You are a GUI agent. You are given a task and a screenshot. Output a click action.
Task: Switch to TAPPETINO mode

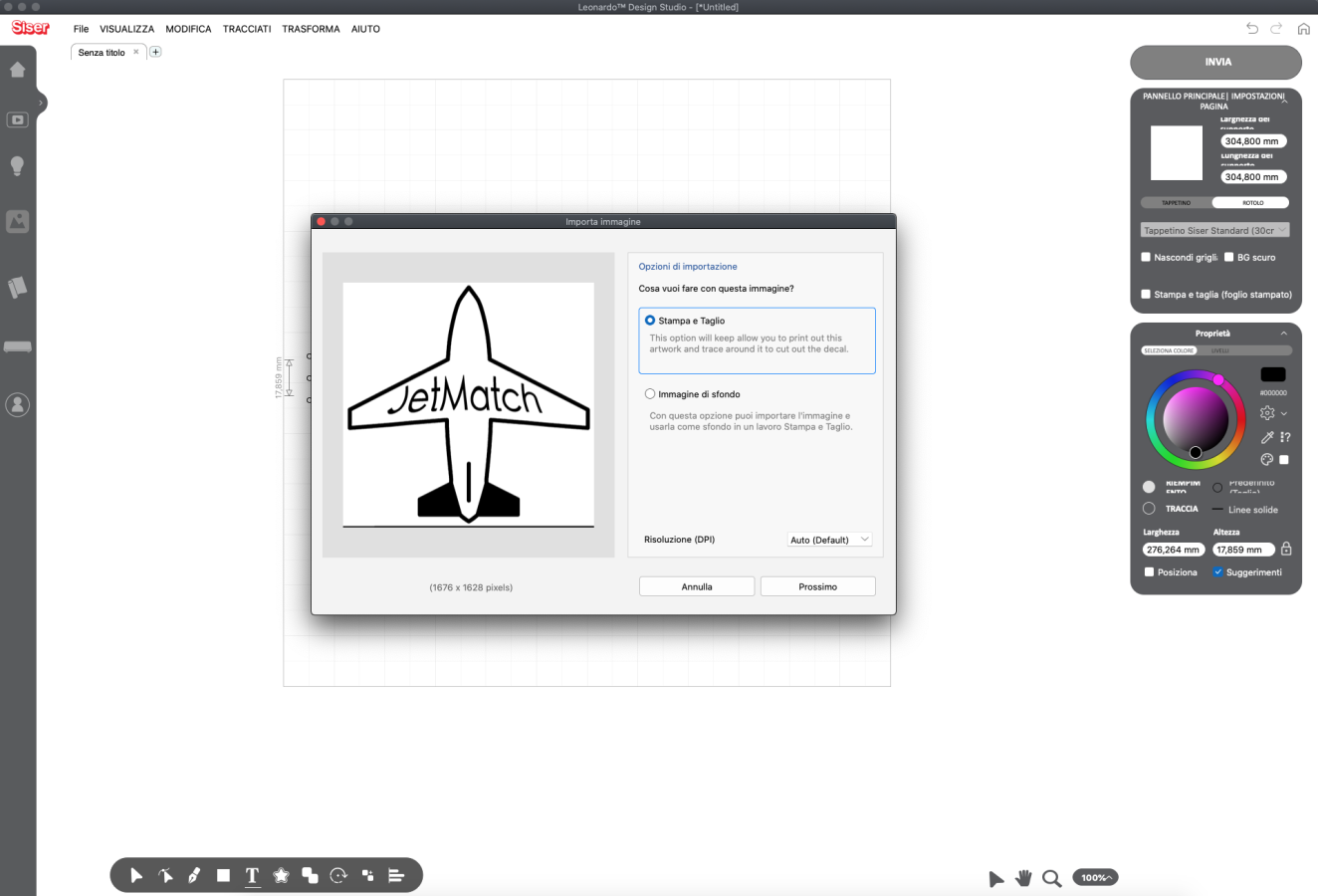(1176, 202)
